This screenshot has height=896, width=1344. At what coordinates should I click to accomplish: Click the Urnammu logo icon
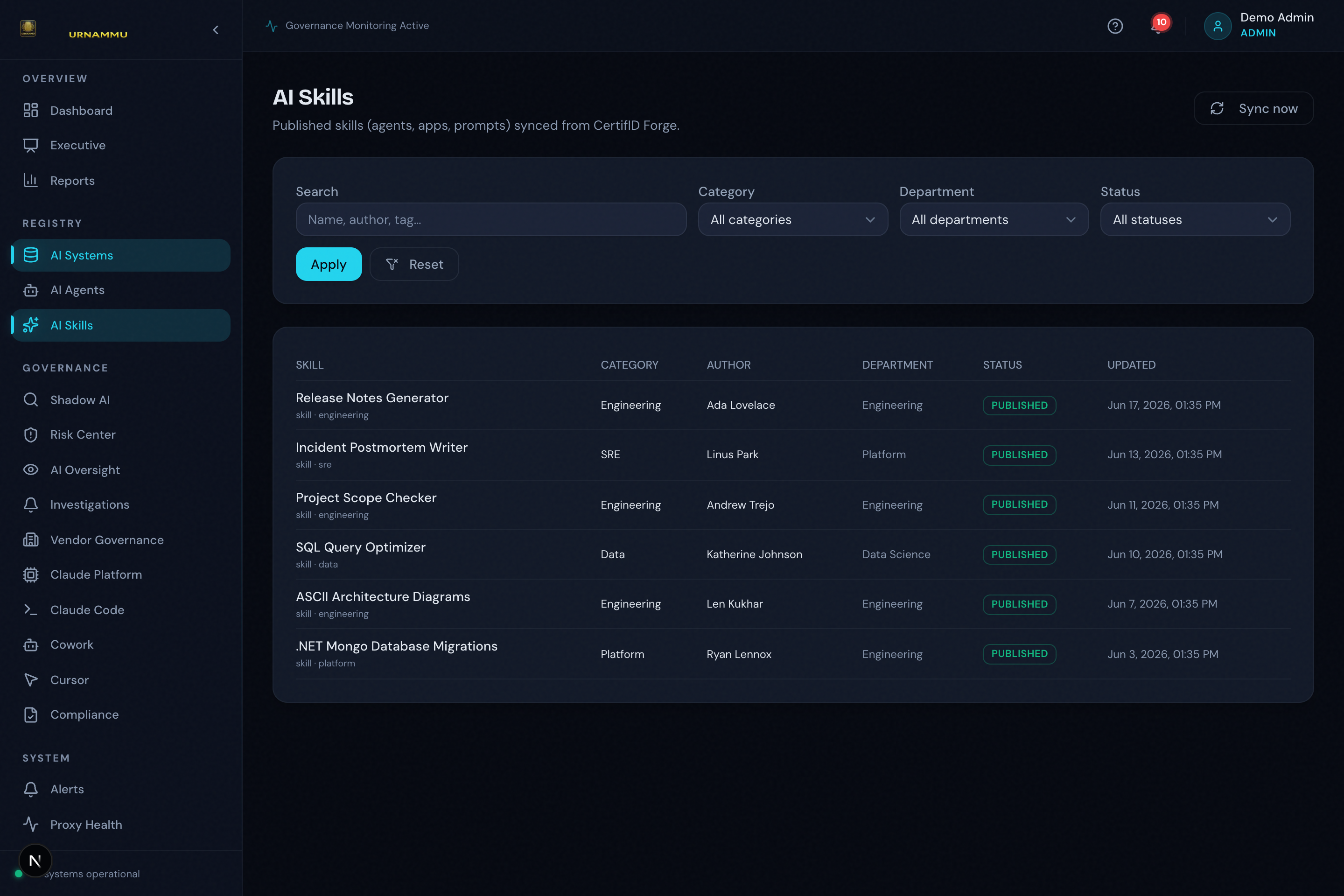click(28, 28)
